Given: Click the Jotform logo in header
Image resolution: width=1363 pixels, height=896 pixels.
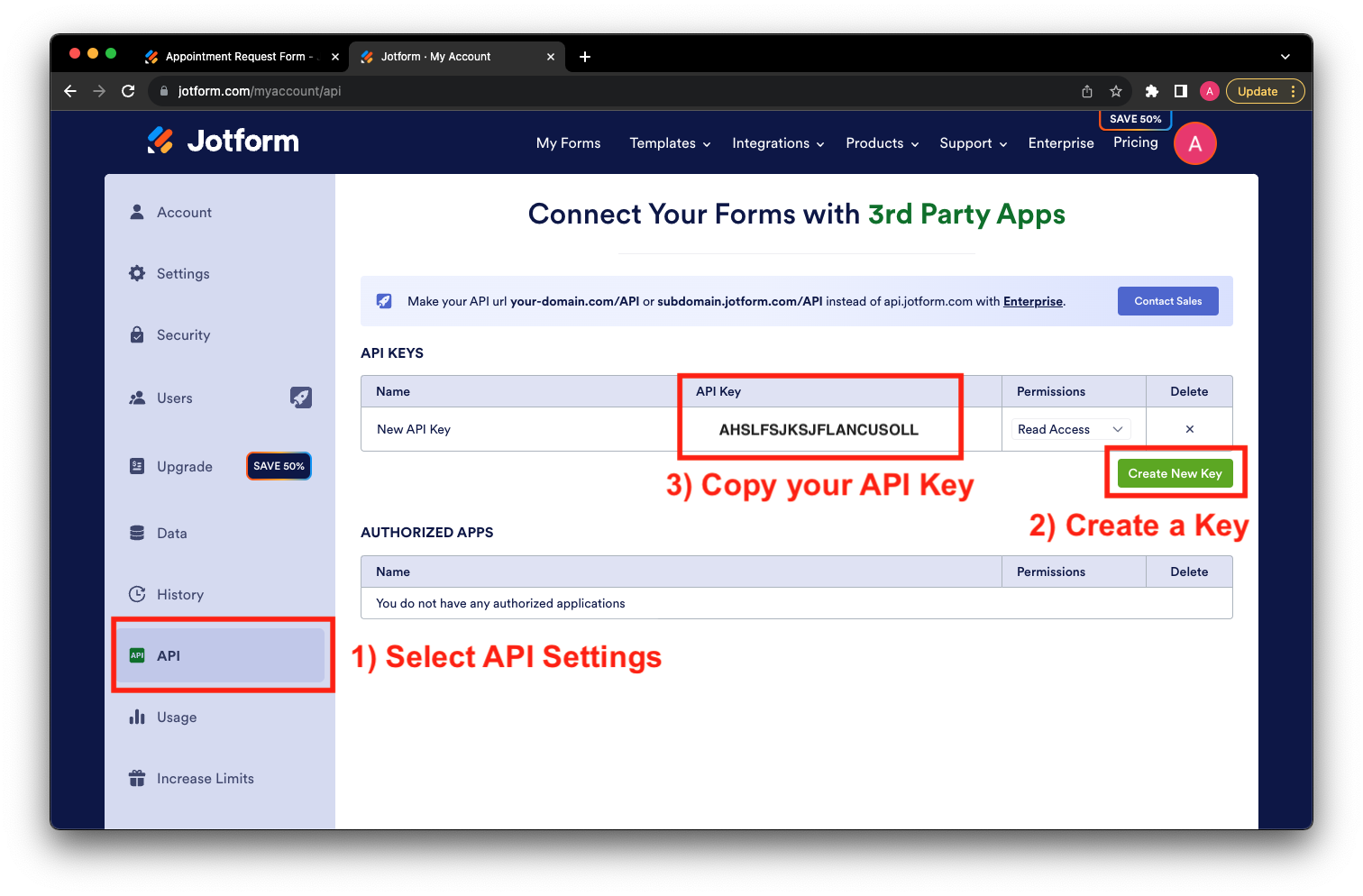Looking at the screenshot, I should pos(224,141).
